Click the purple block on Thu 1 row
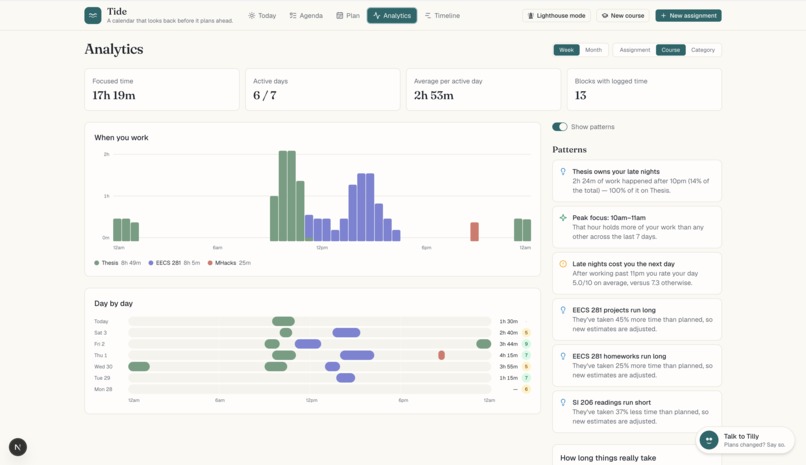 [357, 355]
